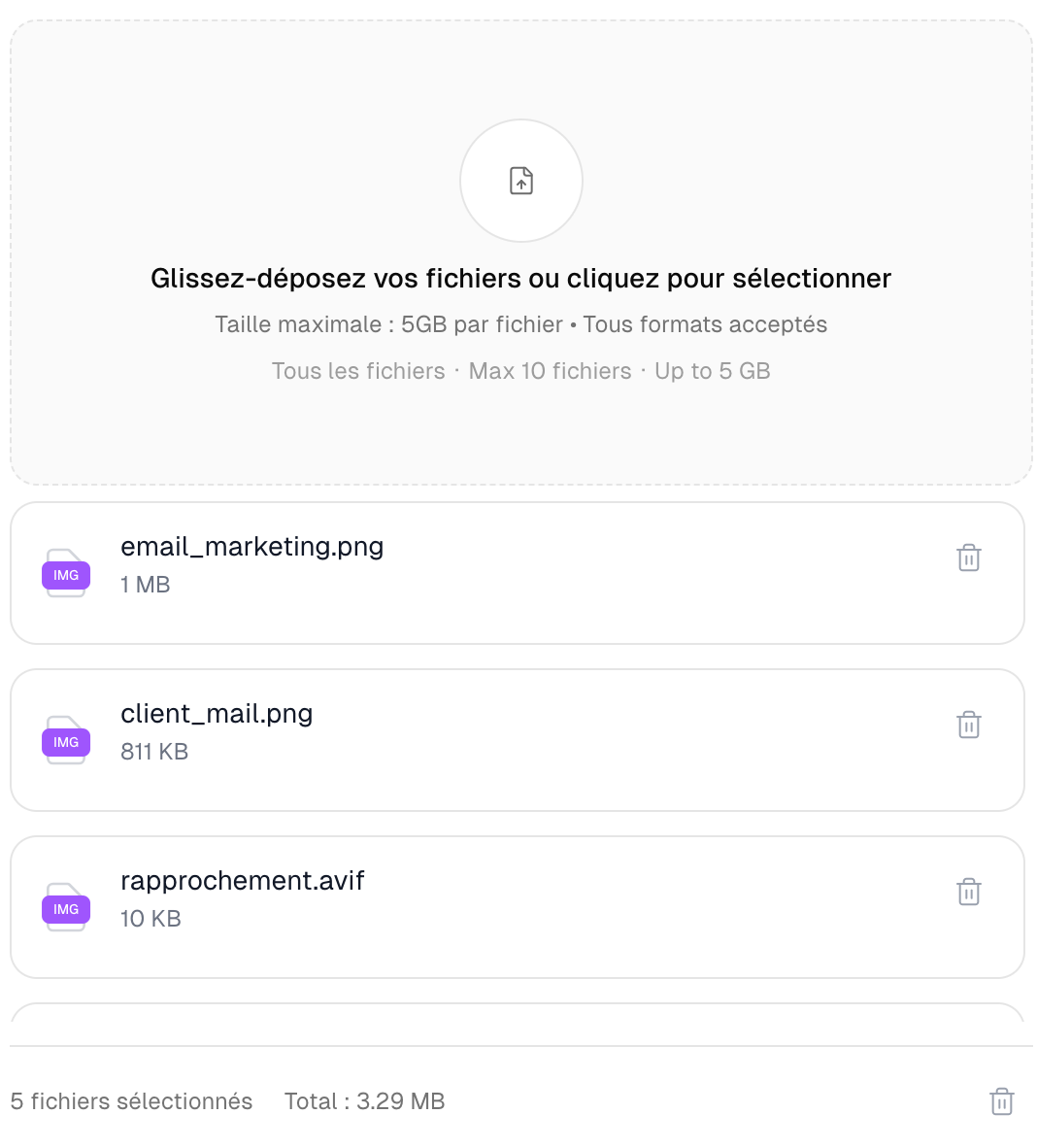Click the "5 fichiers sélectionnés" counter

point(131,1101)
